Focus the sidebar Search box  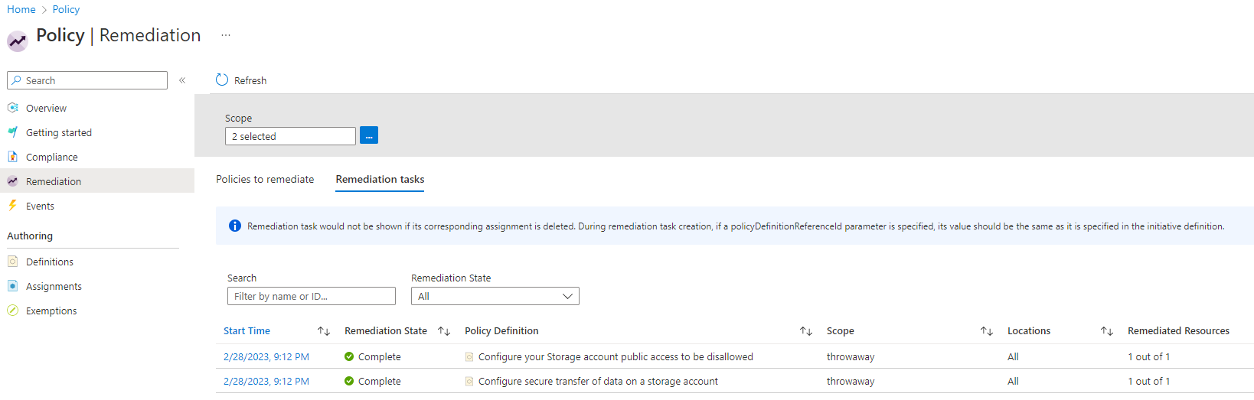87,80
